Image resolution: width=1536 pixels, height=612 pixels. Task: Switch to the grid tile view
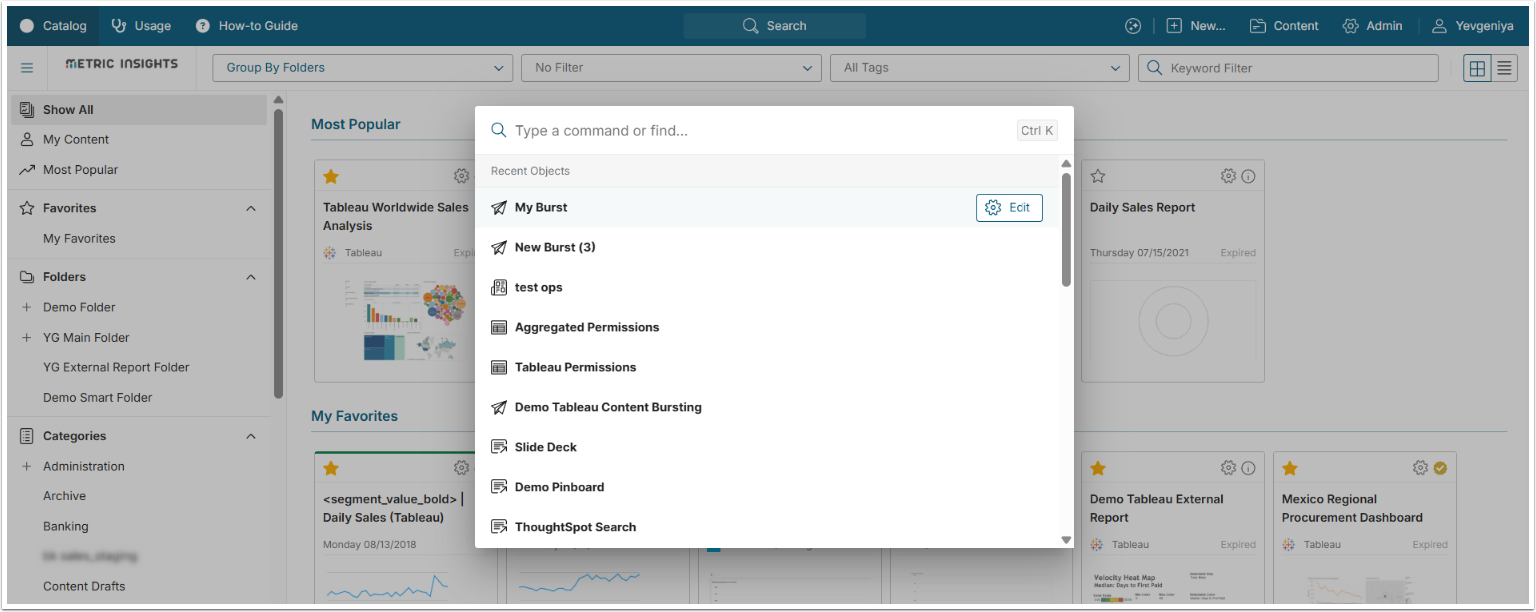click(1476, 68)
